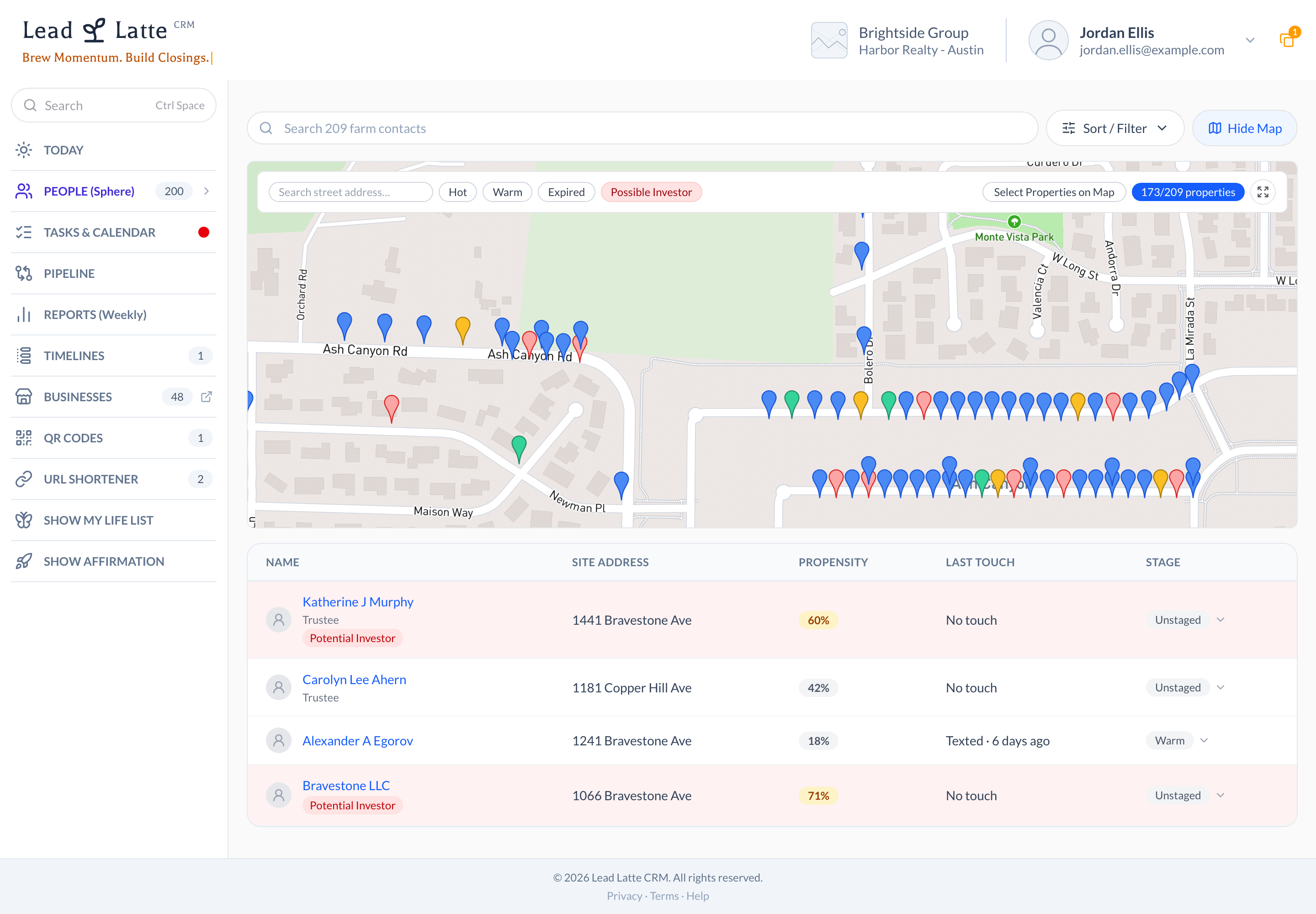Open the Sort / Filter dropdown
Image resolution: width=1316 pixels, height=914 pixels.
click(x=1114, y=128)
